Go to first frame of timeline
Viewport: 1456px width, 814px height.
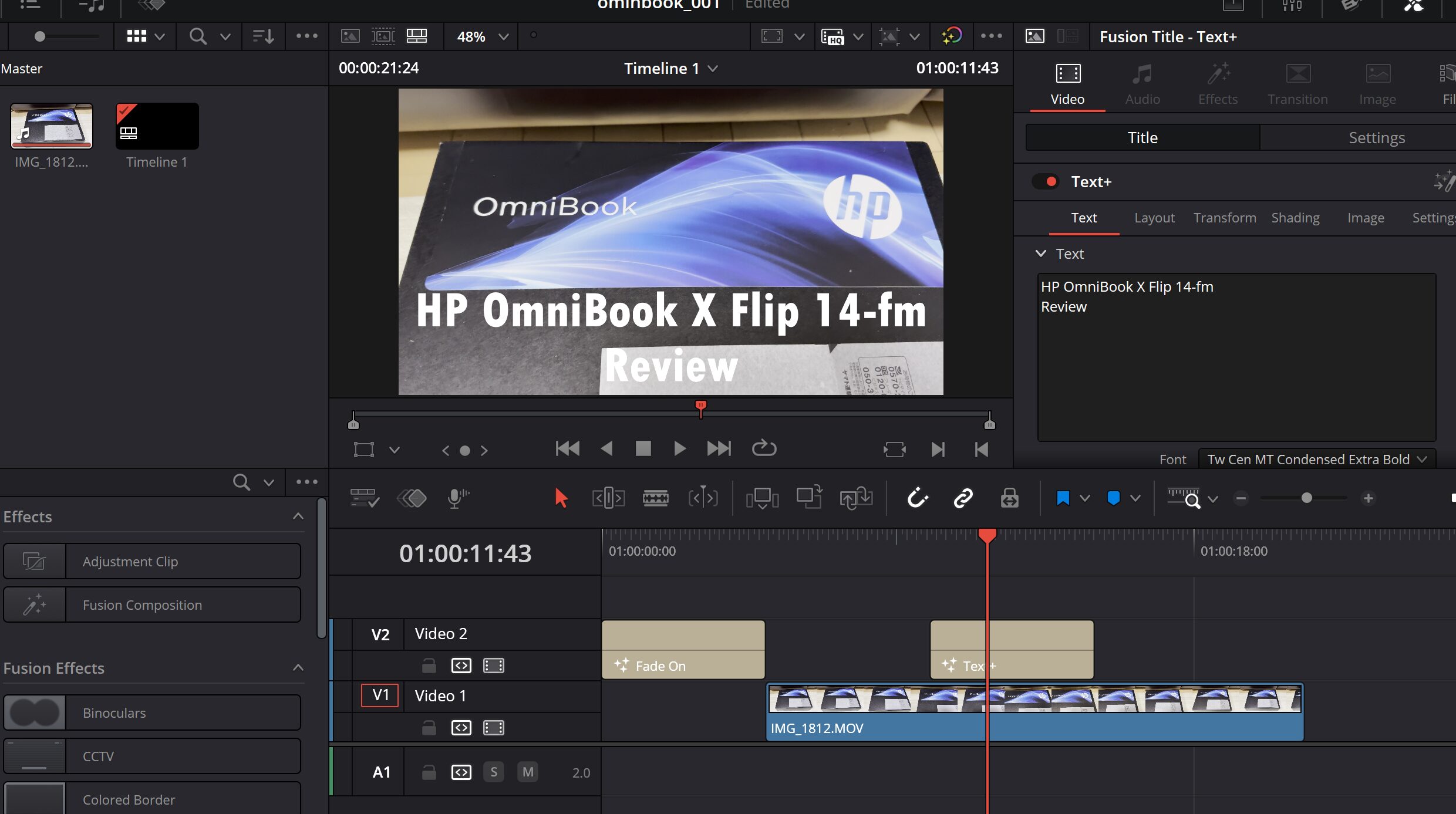567,449
